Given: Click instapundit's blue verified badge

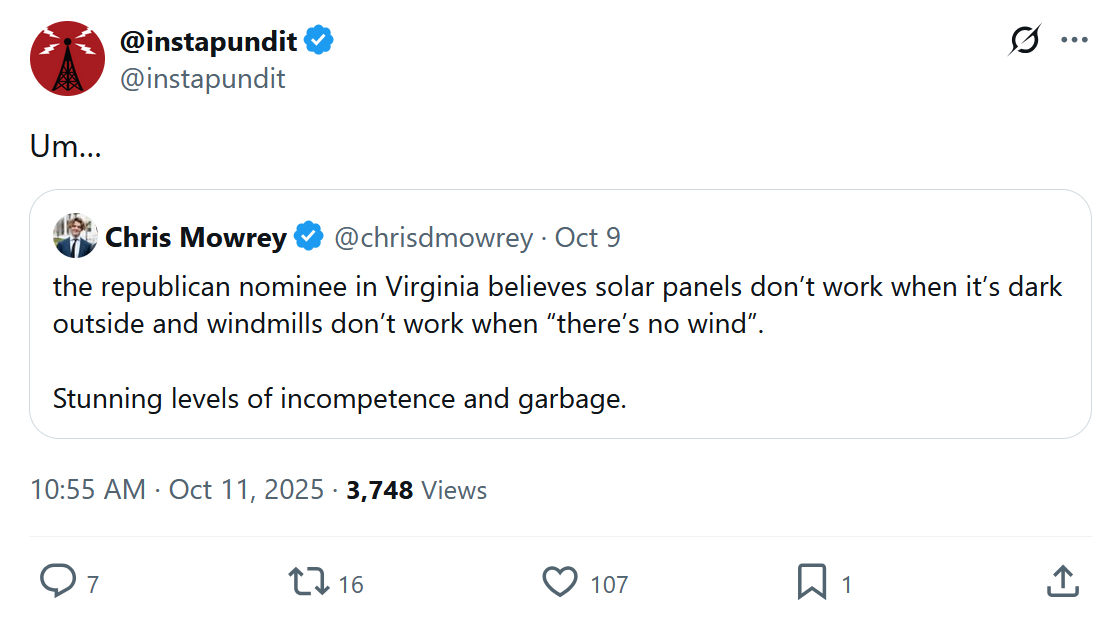Looking at the screenshot, I should 319,41.
